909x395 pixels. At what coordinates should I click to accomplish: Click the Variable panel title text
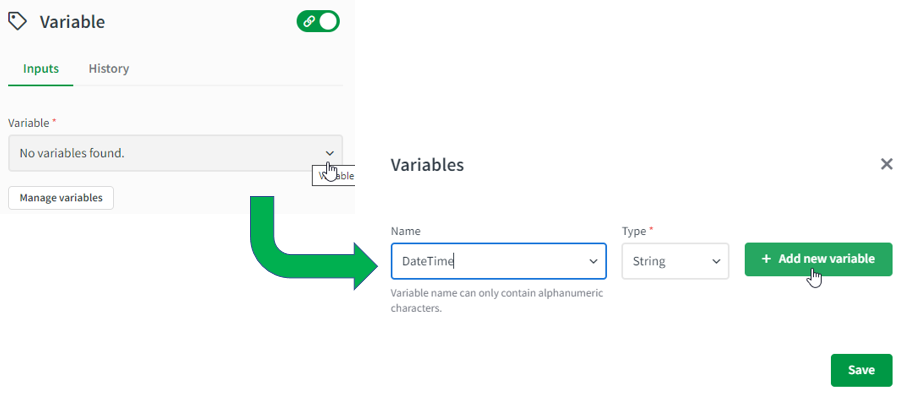point(72,22)
